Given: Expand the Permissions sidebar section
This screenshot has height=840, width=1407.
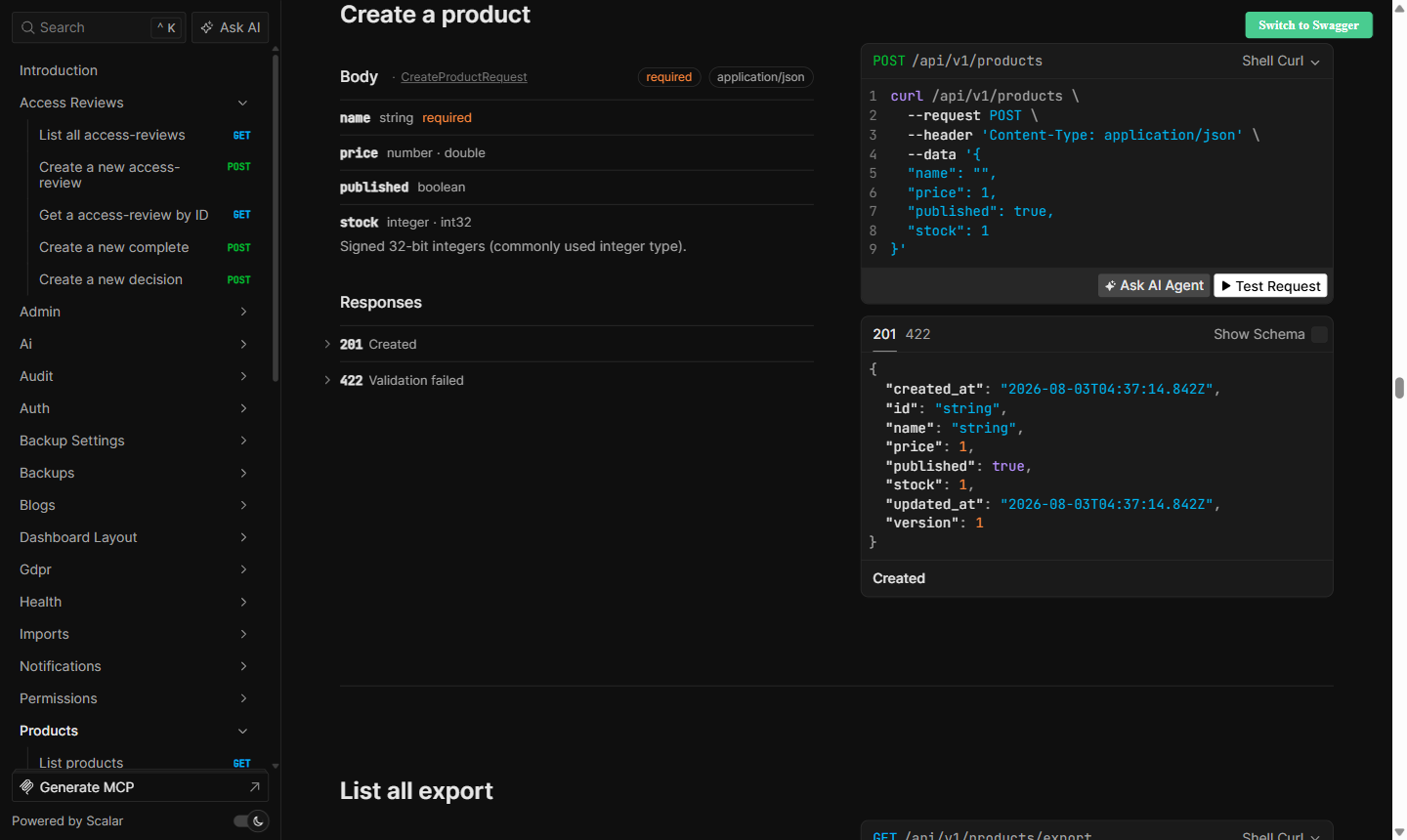Looking at the screenshot, I should tap(243, 698).
